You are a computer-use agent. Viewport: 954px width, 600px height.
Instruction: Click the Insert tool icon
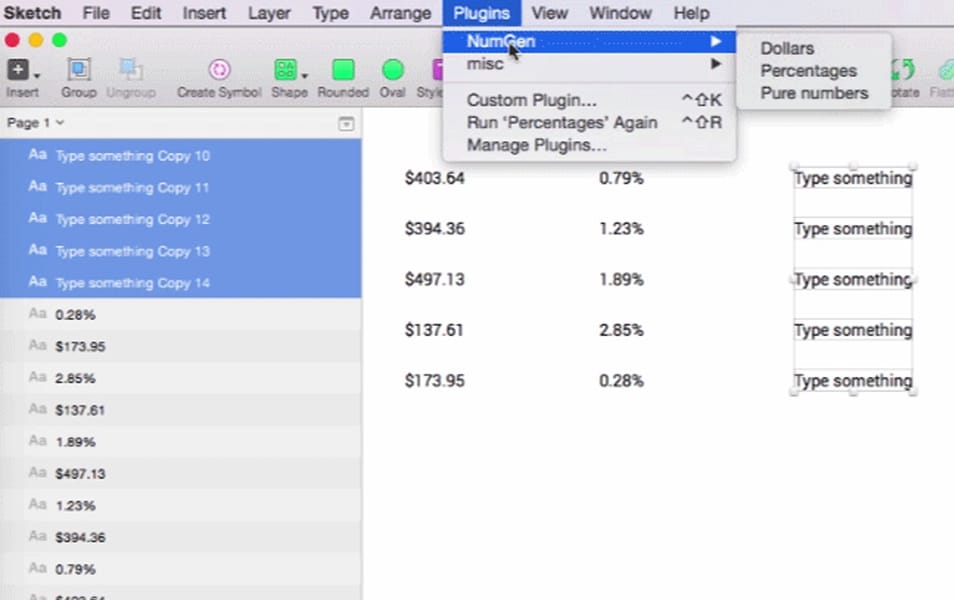tap(17, 69)
